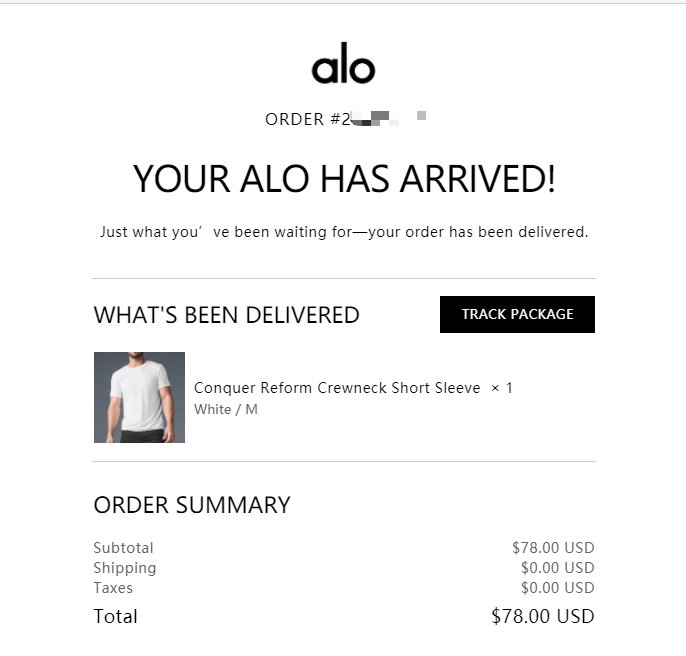686x656 pixels.
Task: Click the alo logo at top
Action: [x=343, y=66]
